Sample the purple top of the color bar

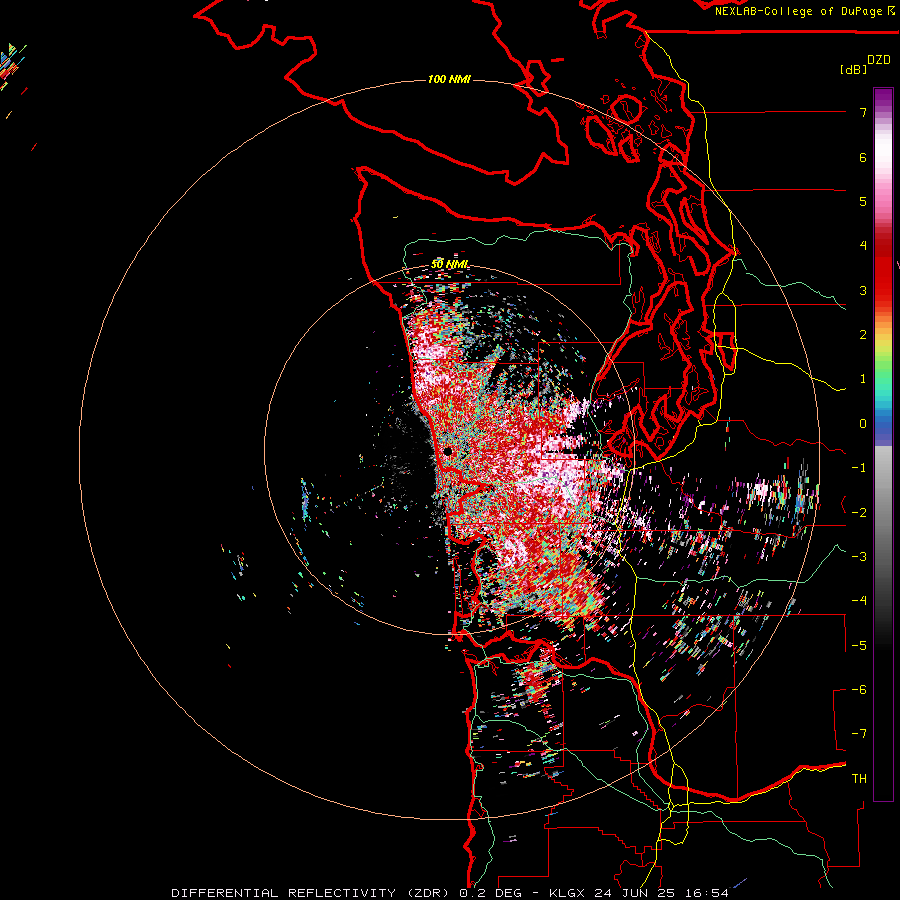pyautogui.click(x=883, y=95)
